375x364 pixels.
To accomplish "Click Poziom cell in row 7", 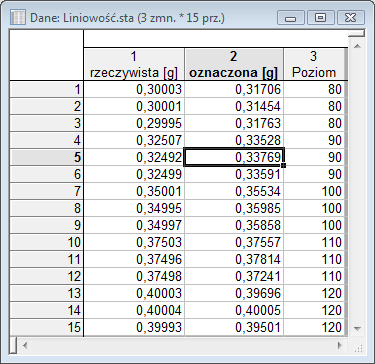I will point(314,192).
